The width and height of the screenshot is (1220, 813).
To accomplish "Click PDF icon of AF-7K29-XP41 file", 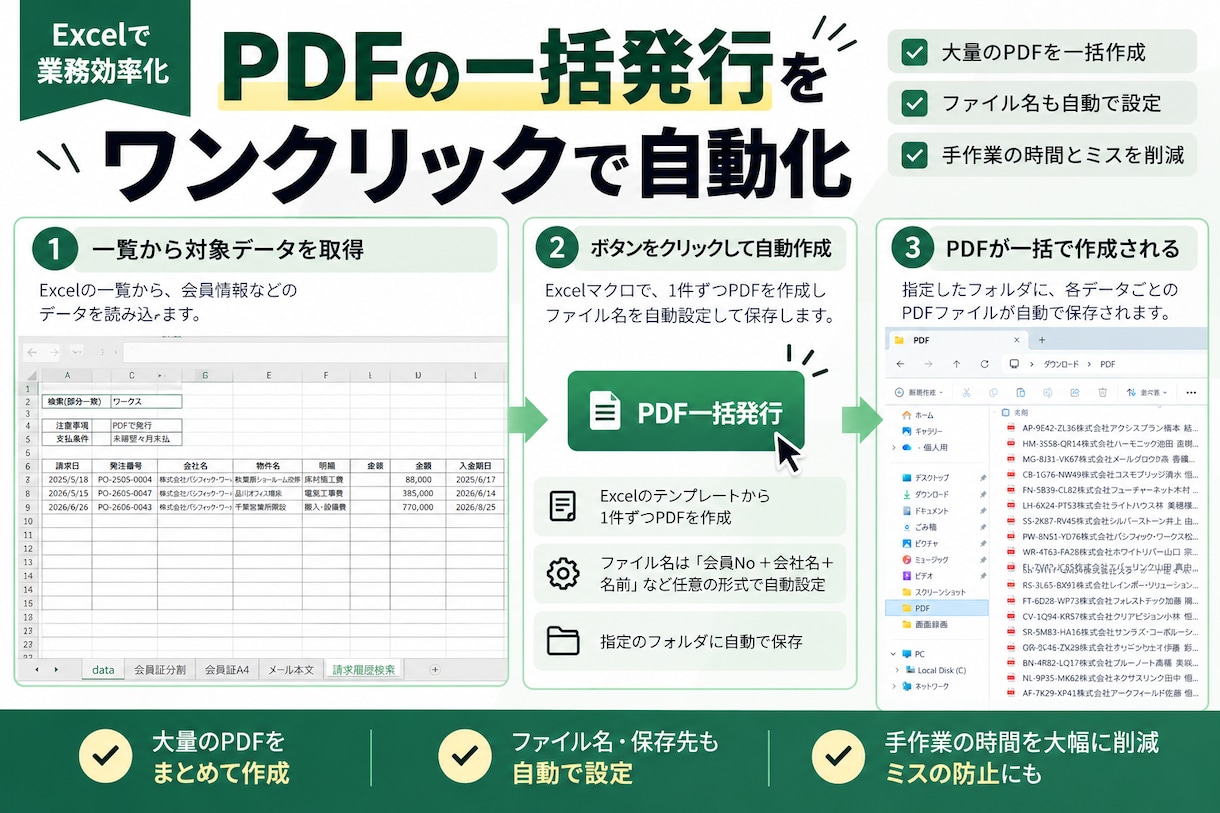I will 1012,693.
